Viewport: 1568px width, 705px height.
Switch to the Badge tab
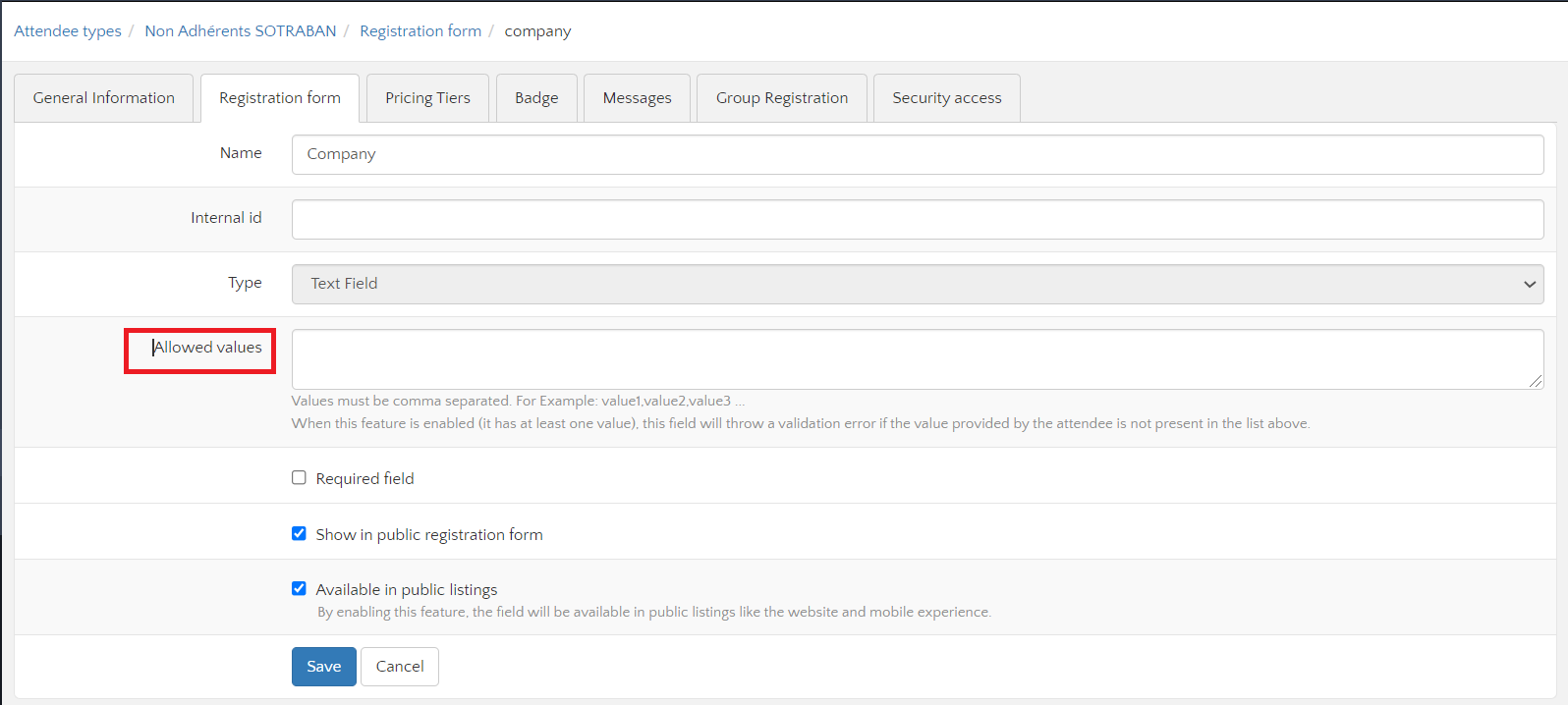tap(536, 98)
